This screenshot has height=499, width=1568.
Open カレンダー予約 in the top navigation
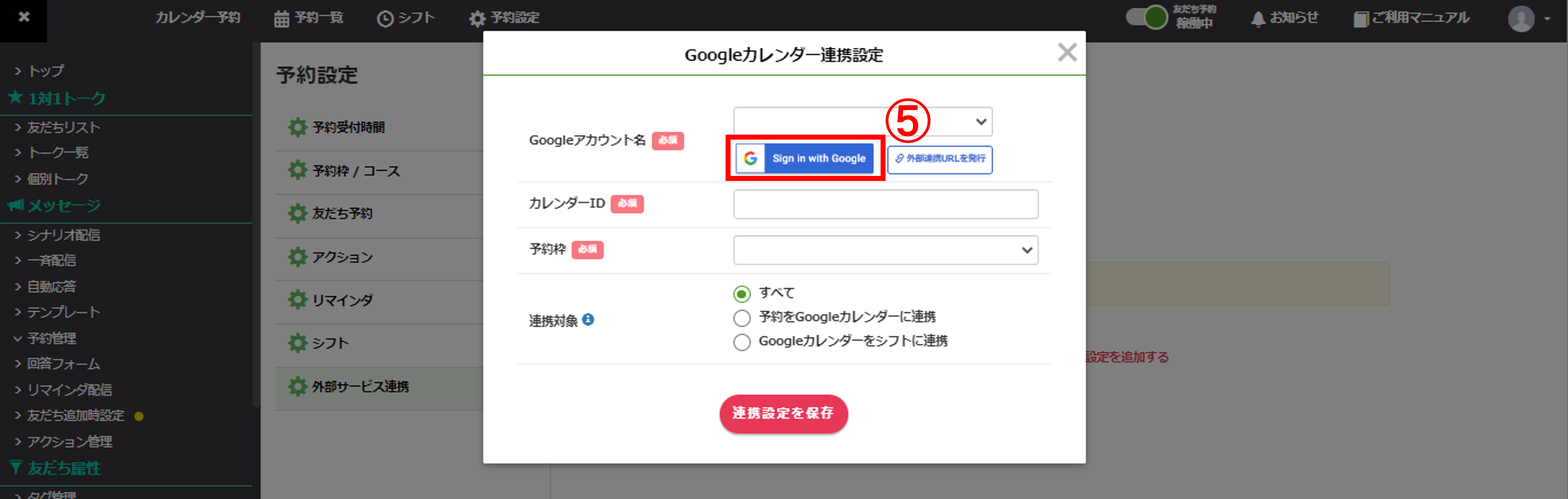(198, 18)
